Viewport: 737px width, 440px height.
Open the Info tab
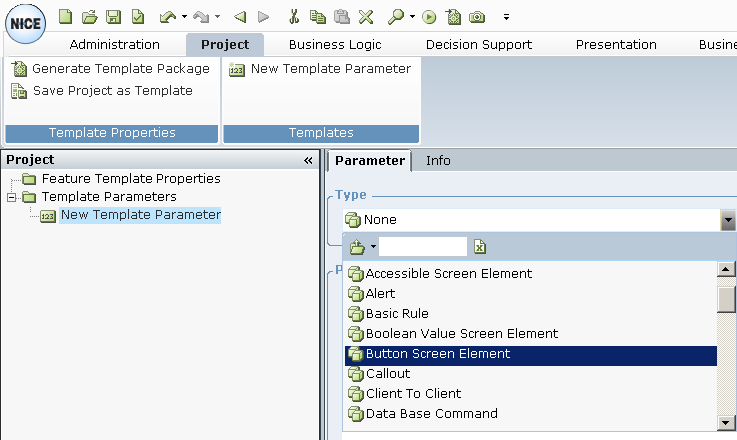click(438, 161)
